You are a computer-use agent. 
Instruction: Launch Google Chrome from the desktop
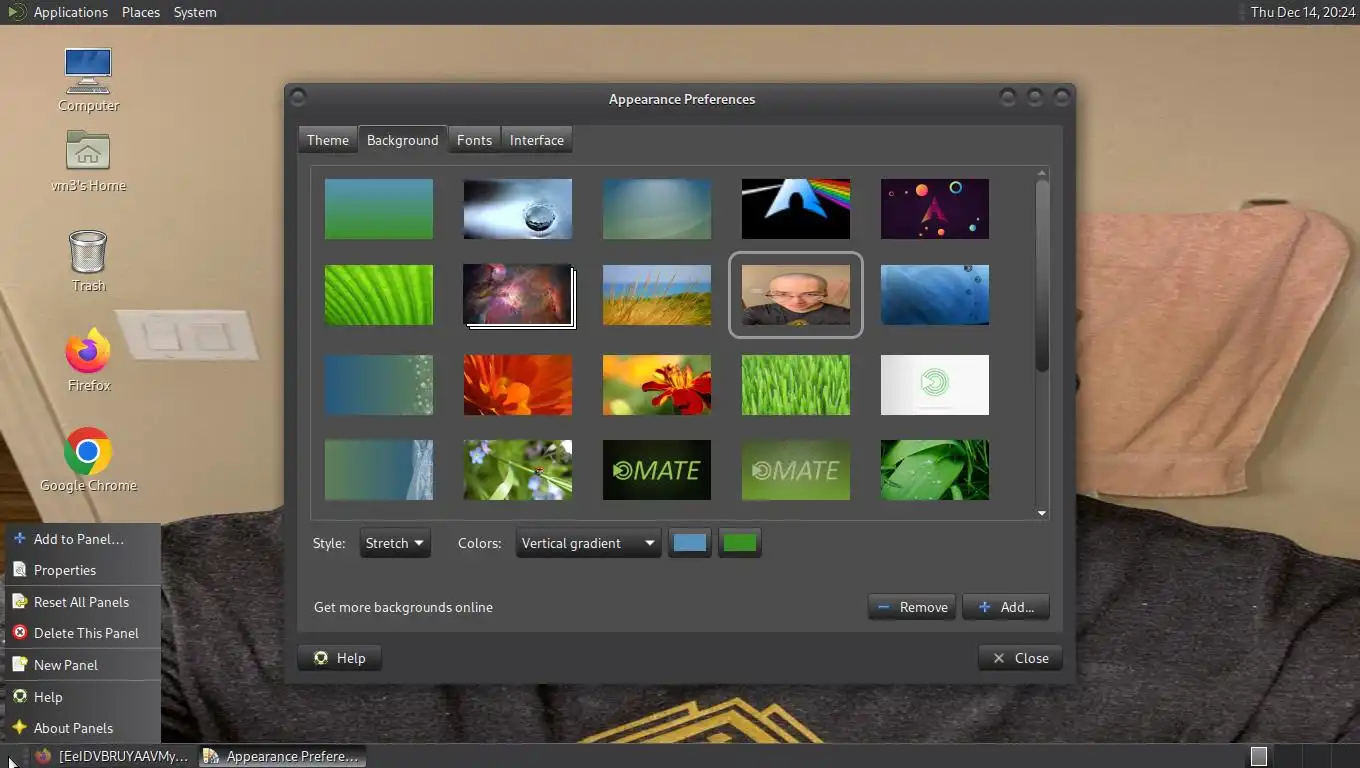[88, 460]
